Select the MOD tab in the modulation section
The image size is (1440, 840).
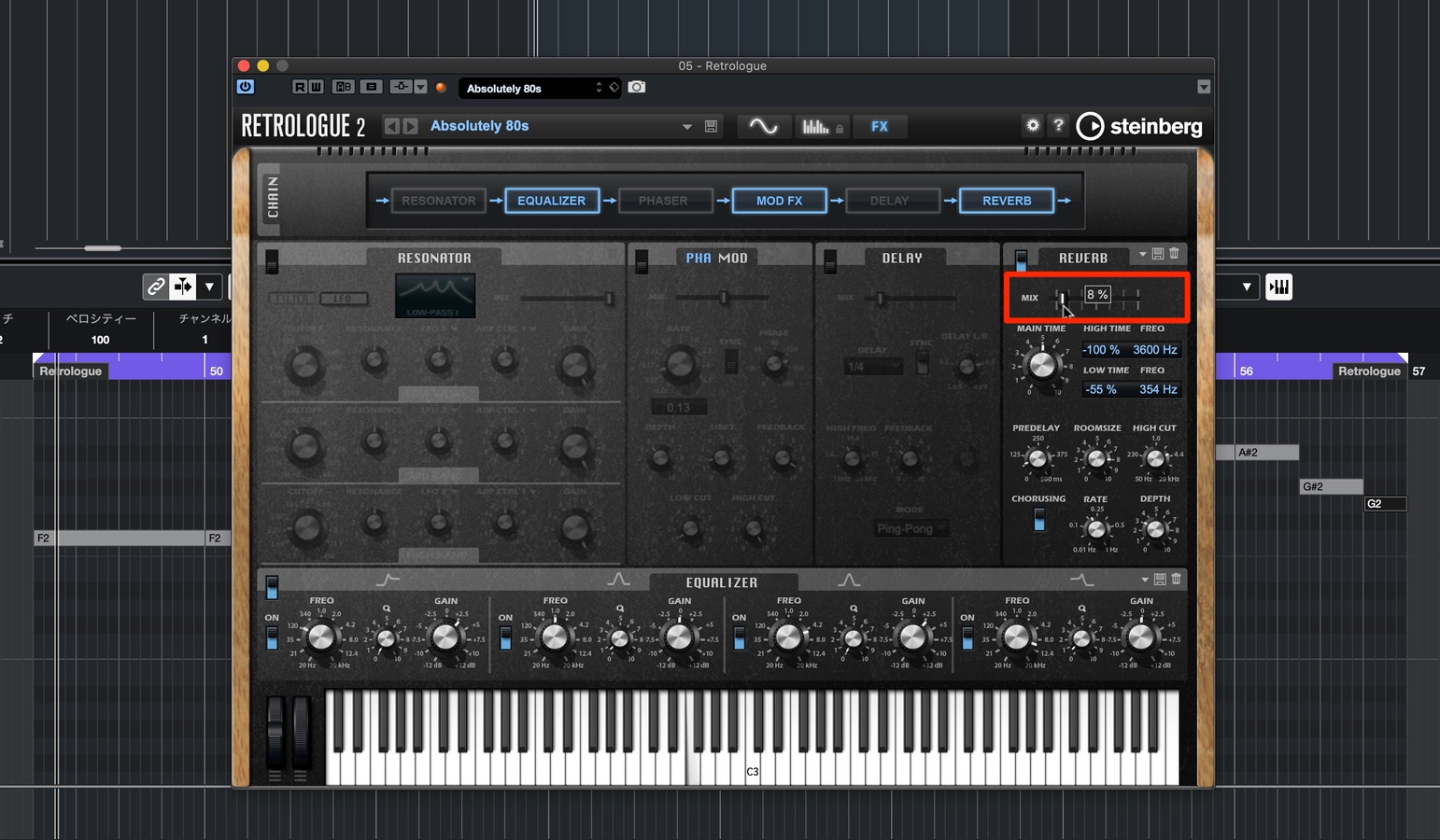(x=733, y=259)
